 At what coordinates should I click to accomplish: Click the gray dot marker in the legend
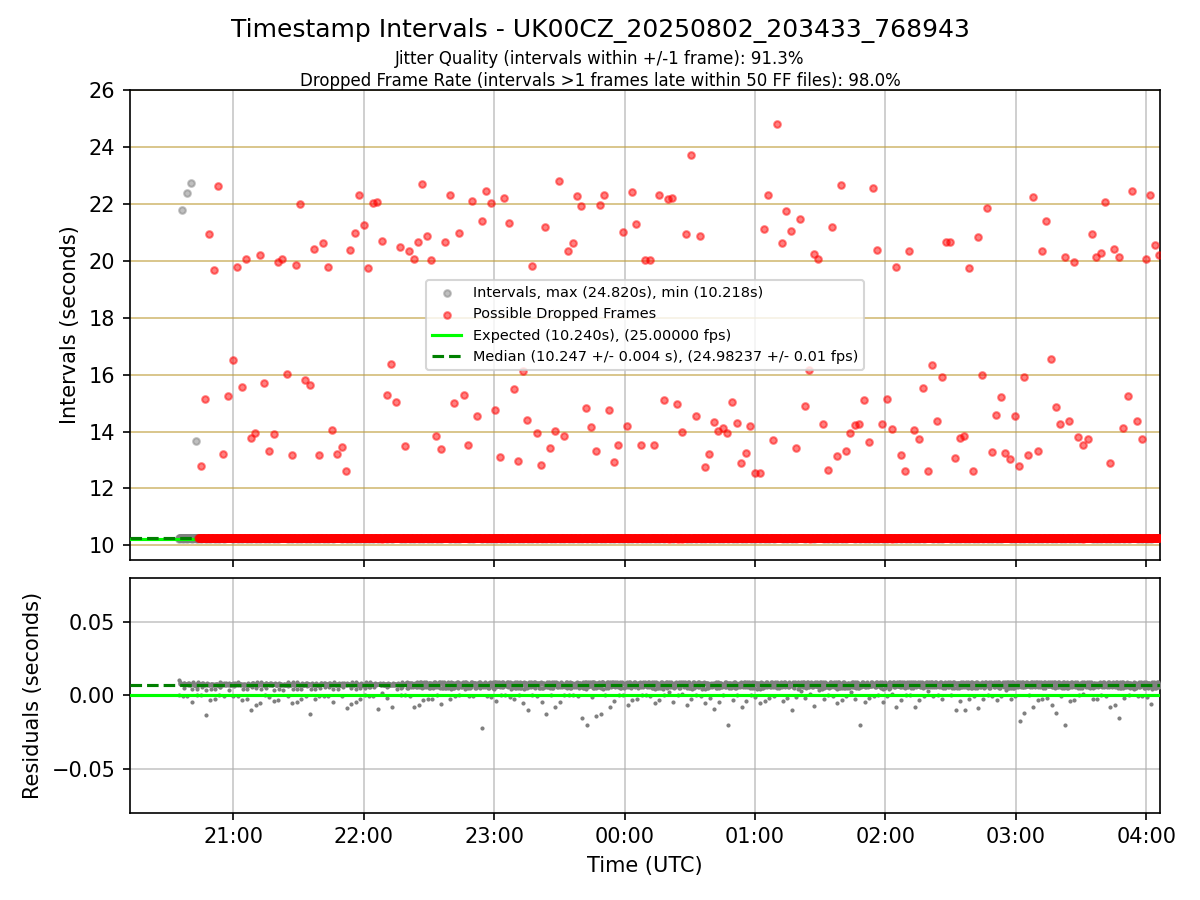click(447, 293)
